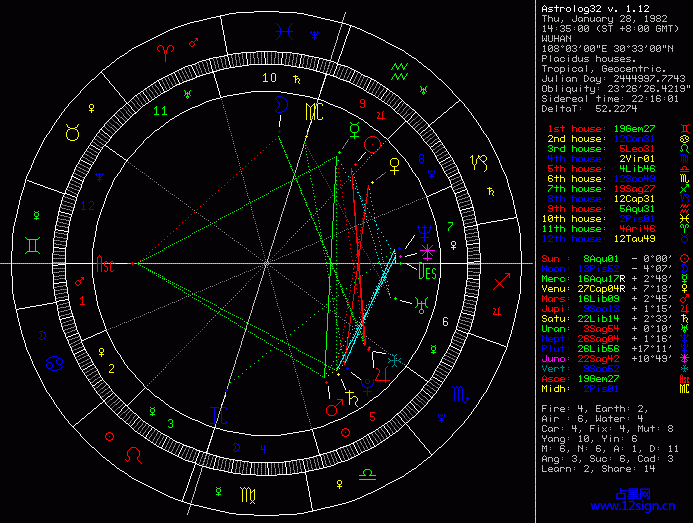The image size is (693, 523).
Task: Select the green Aquarius wave glyph
Action: [x=400, y=70]
